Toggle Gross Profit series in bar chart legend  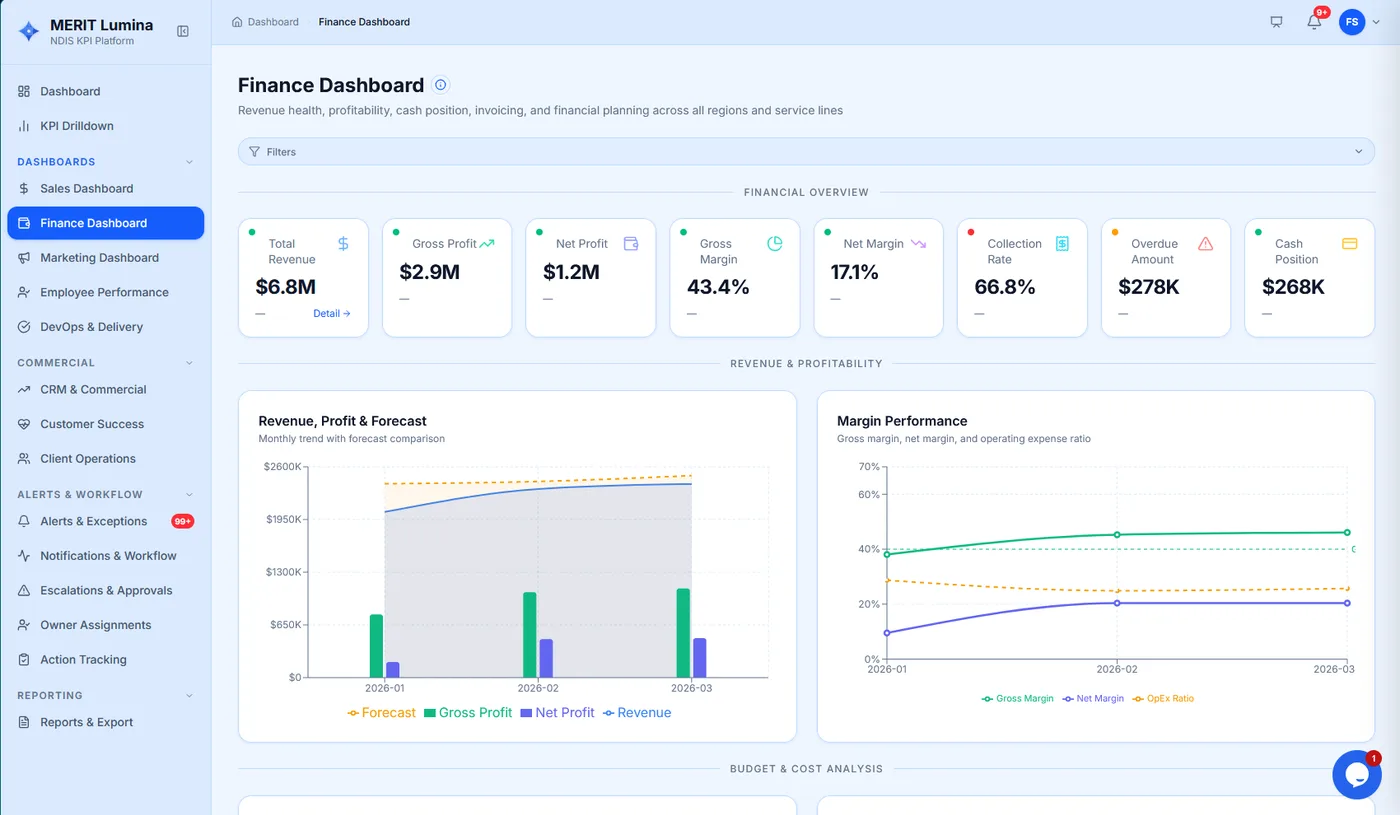[468, 713]
